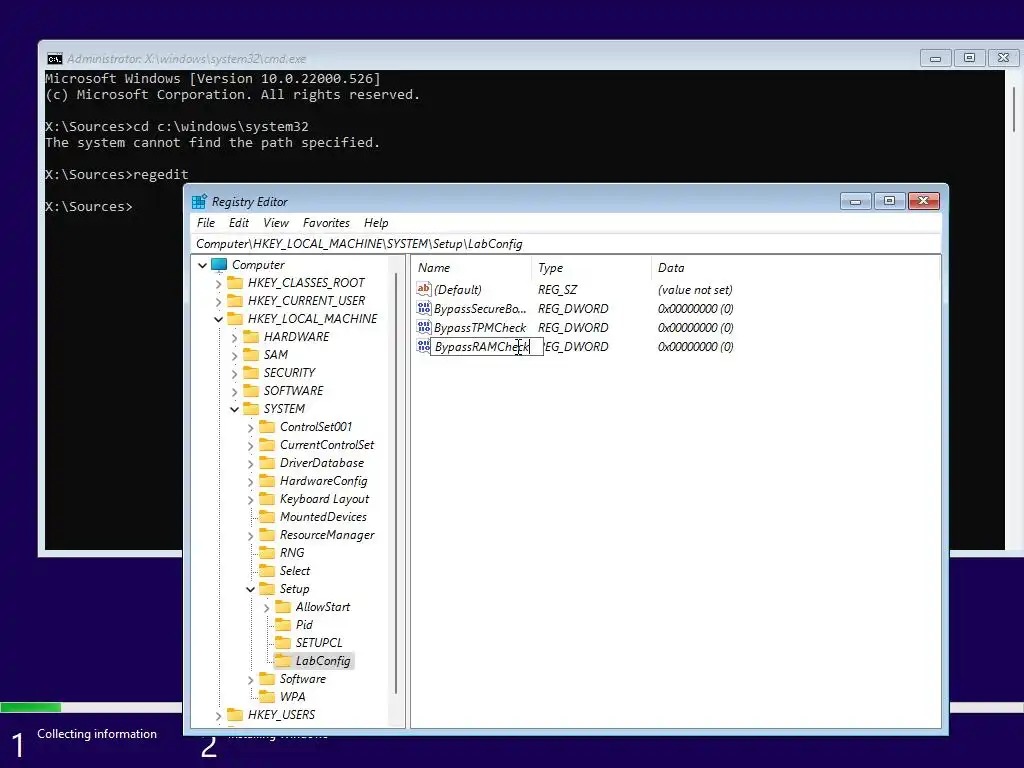Minimize the Registry Editor window
Viewport: 1024px width, 768px height.
(856, 201)
